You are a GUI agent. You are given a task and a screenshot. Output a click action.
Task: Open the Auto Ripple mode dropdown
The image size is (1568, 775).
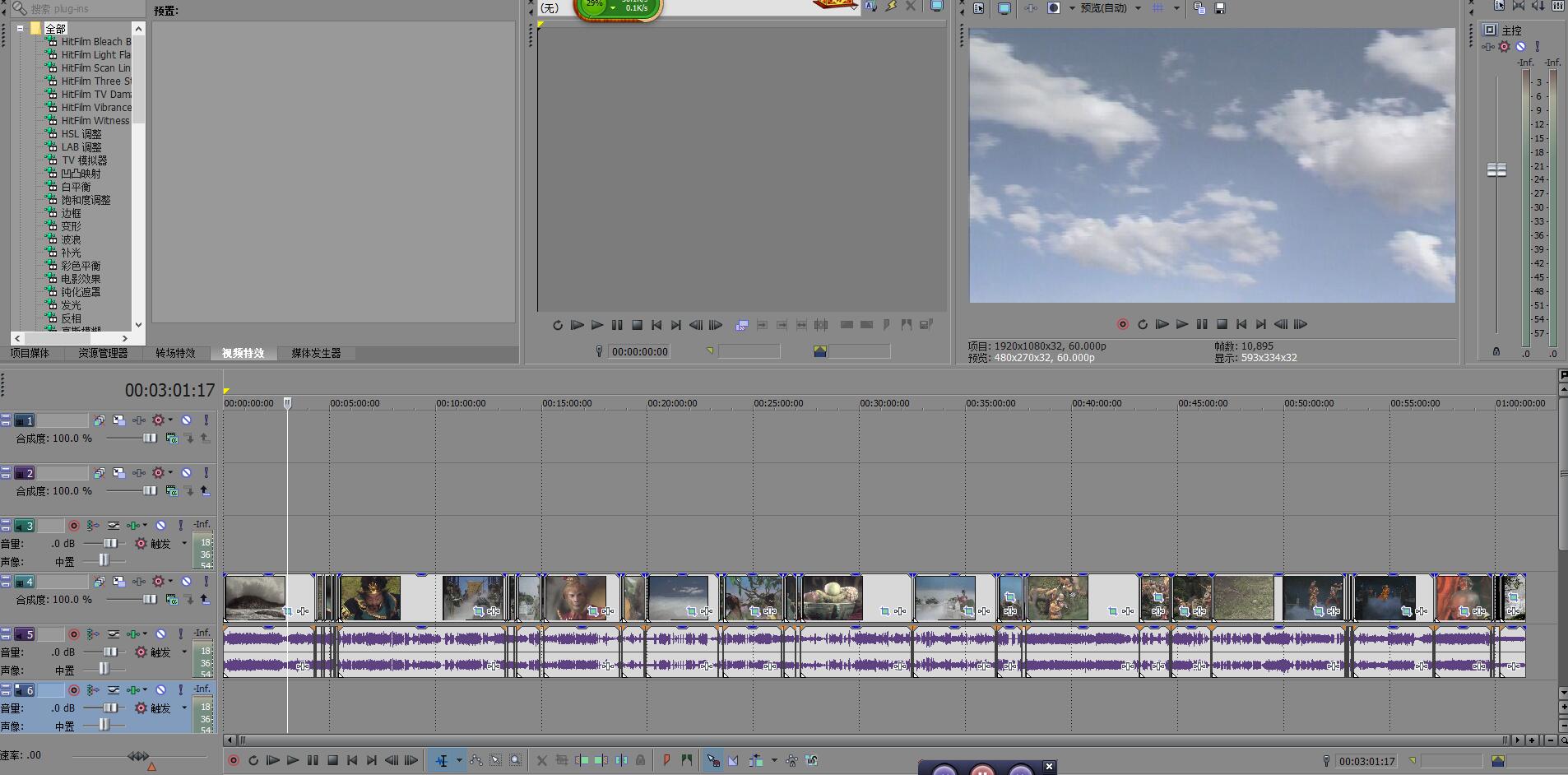coord(774,761)
